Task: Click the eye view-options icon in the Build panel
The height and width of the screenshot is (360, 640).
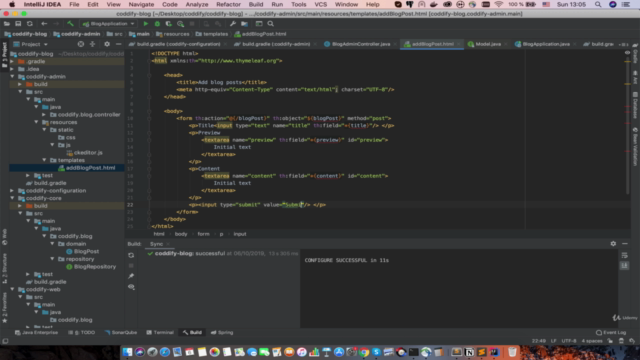Action: 131,287
